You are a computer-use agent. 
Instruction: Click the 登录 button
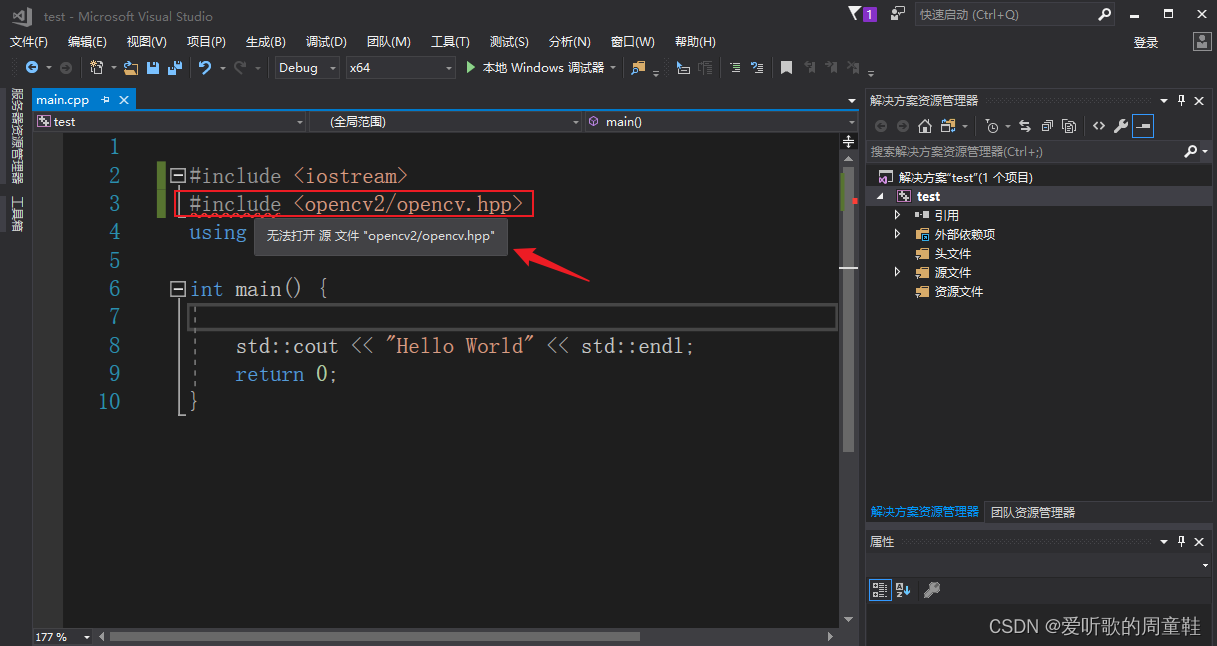[x=1145, y=41]
